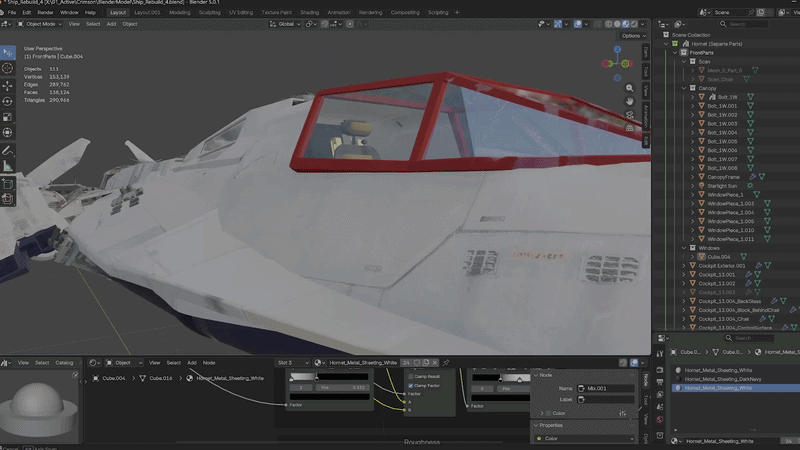The height and width of the screenshot is (450, 800).
Task: Pin the Scene datablock in top bar
Action: click(751, 12)
